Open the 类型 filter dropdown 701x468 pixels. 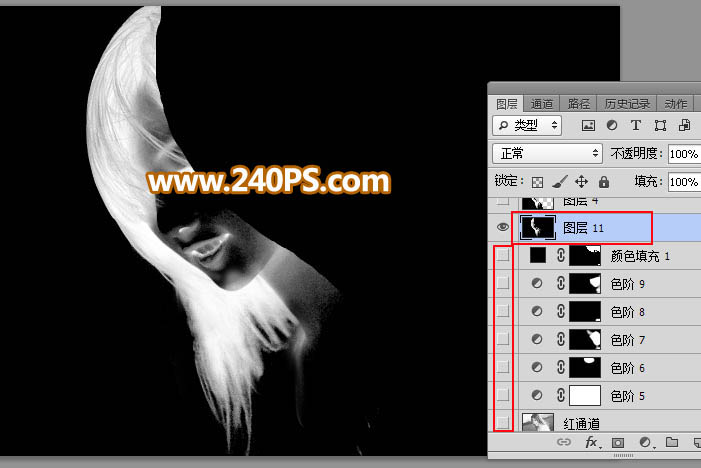tap(527, 125)
